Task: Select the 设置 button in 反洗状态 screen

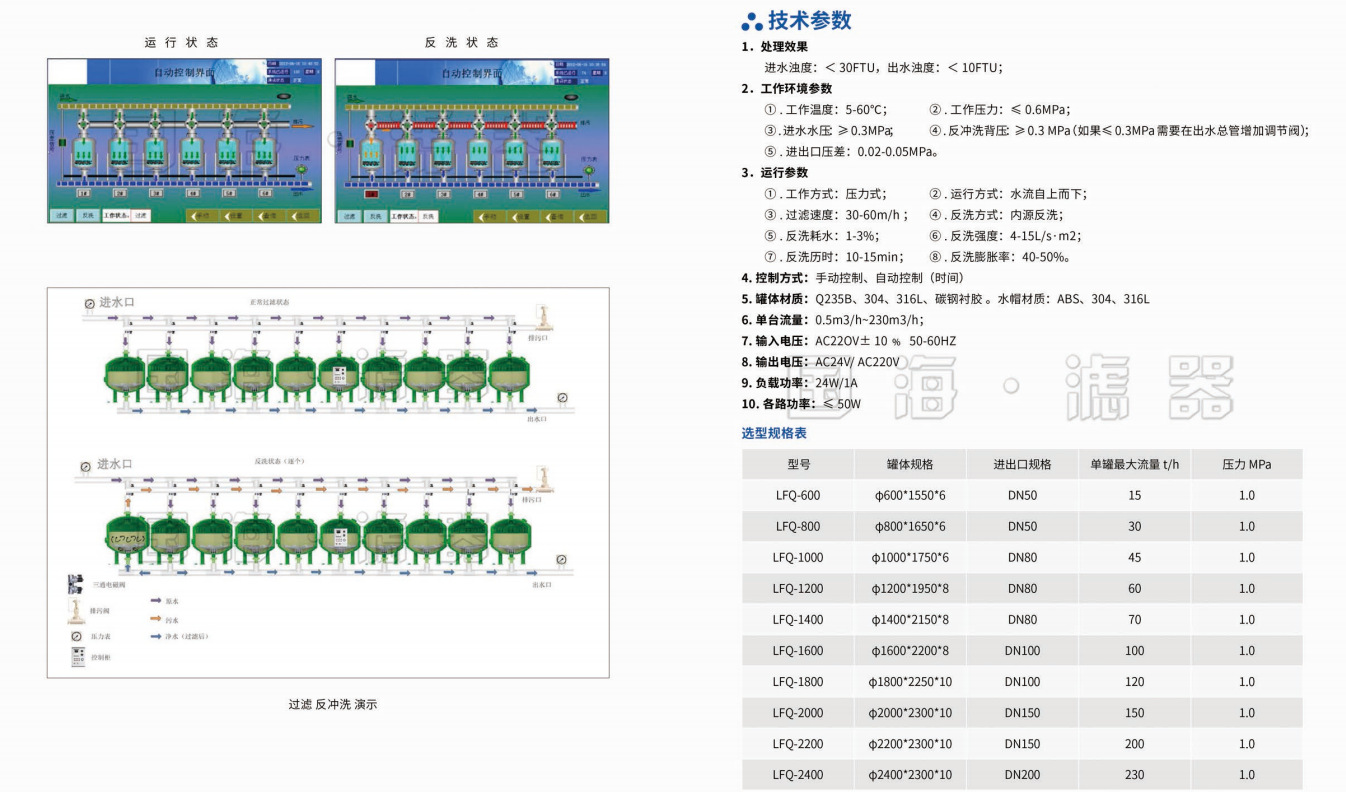Action: point(522,215)
